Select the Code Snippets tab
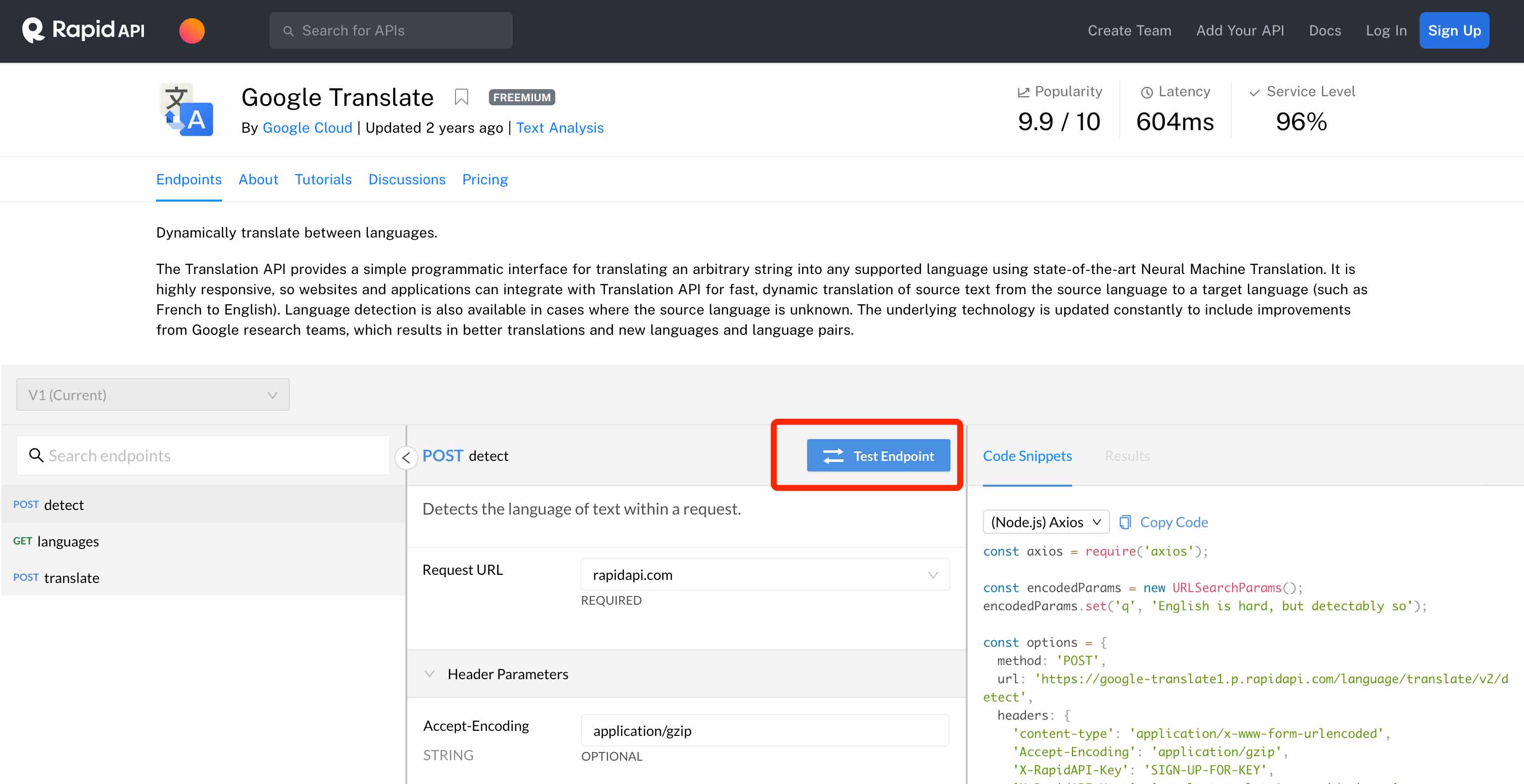The image size is (1524, 784). (x=1027, y=456)
